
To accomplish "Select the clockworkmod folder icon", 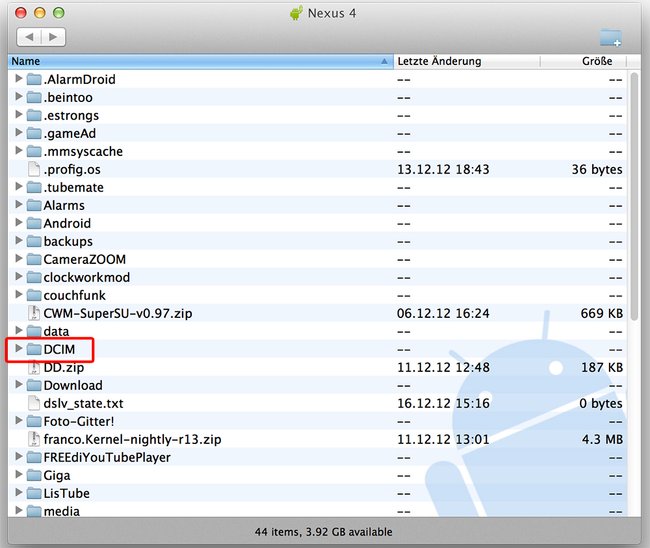I will coord(34,277).
